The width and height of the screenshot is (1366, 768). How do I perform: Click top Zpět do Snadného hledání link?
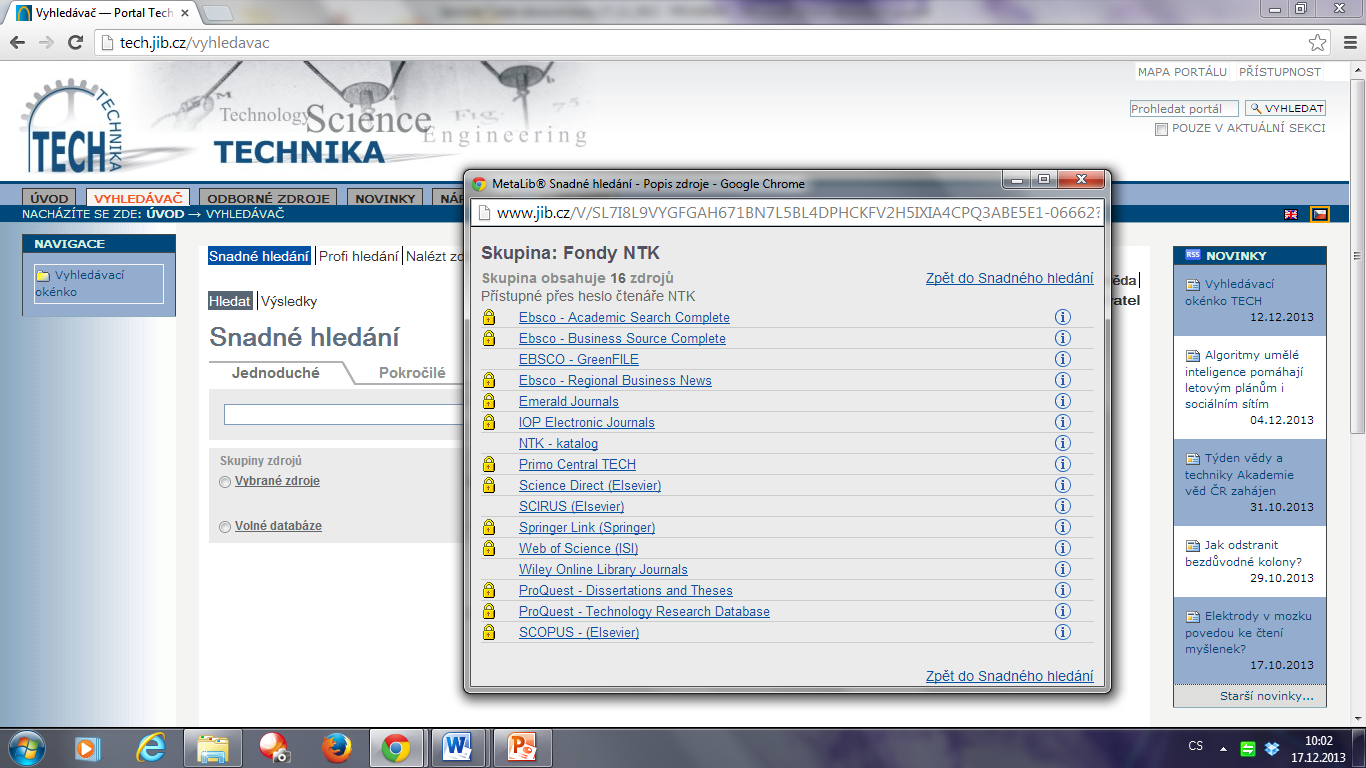click(1009, 278)
